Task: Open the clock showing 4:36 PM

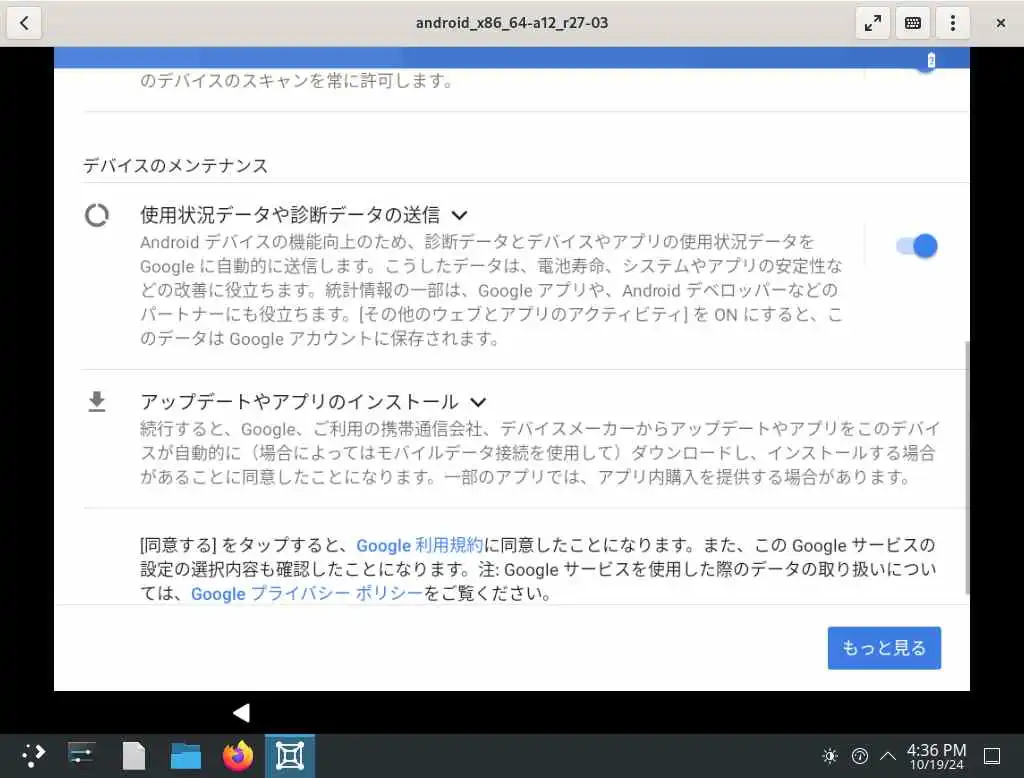Action: [936, 756]
